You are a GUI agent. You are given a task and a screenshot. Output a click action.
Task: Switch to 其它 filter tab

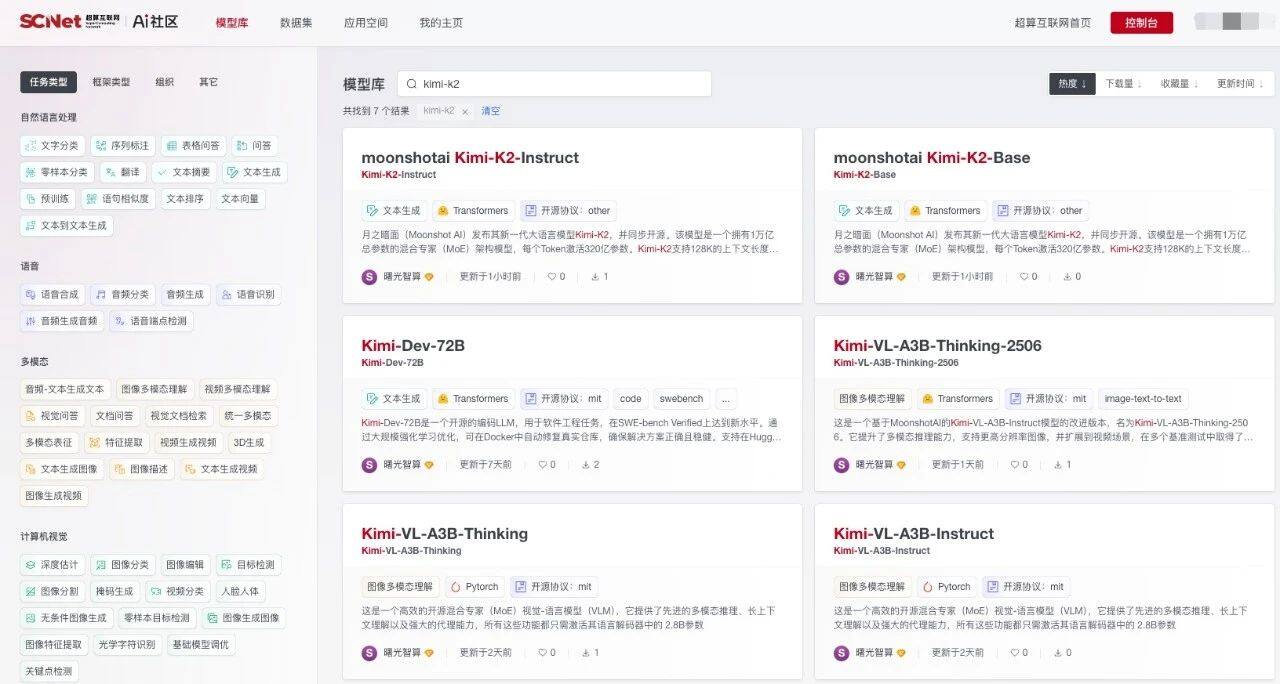[x=208, y=82]
